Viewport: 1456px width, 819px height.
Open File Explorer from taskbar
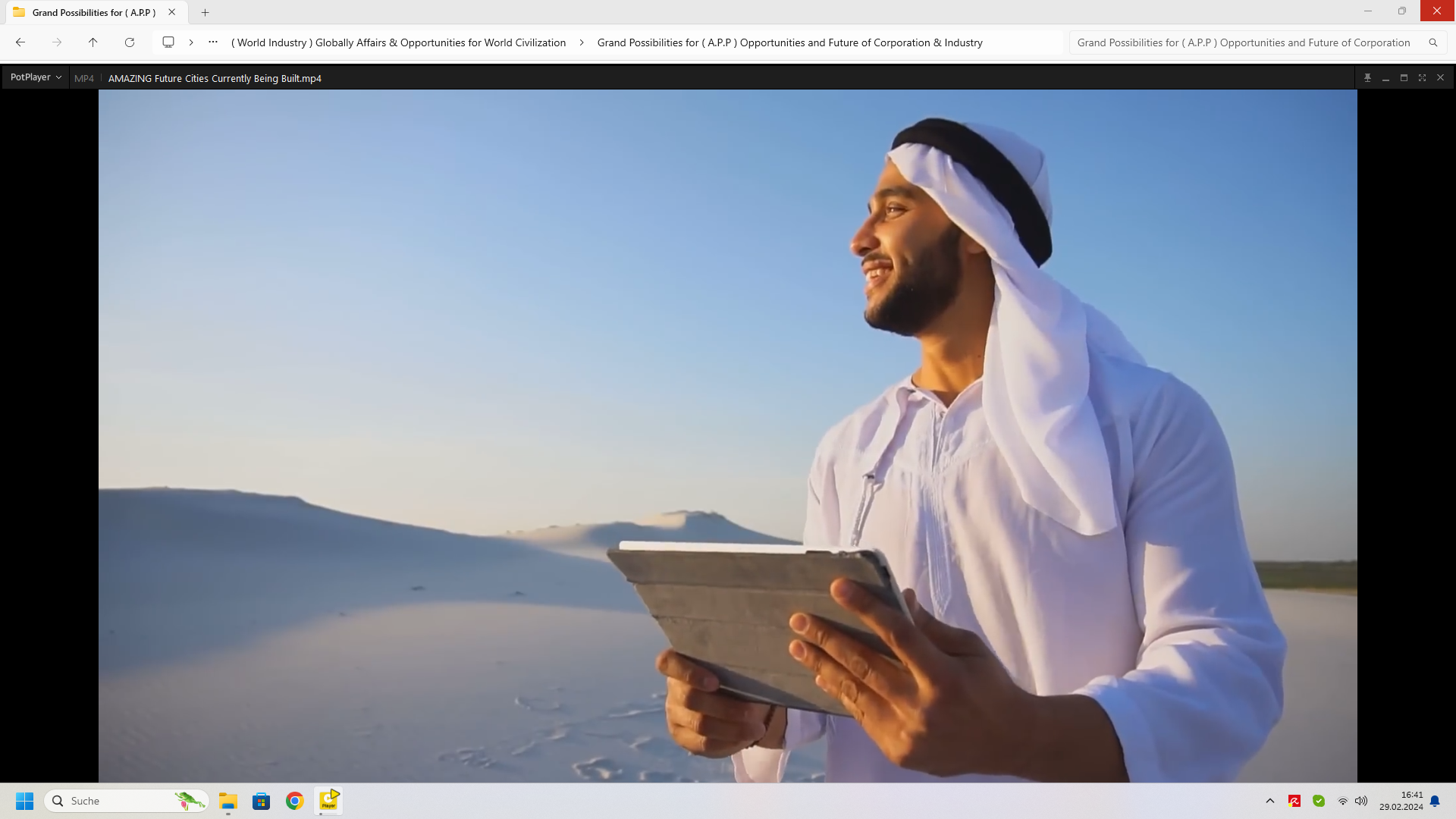[228, 801]
